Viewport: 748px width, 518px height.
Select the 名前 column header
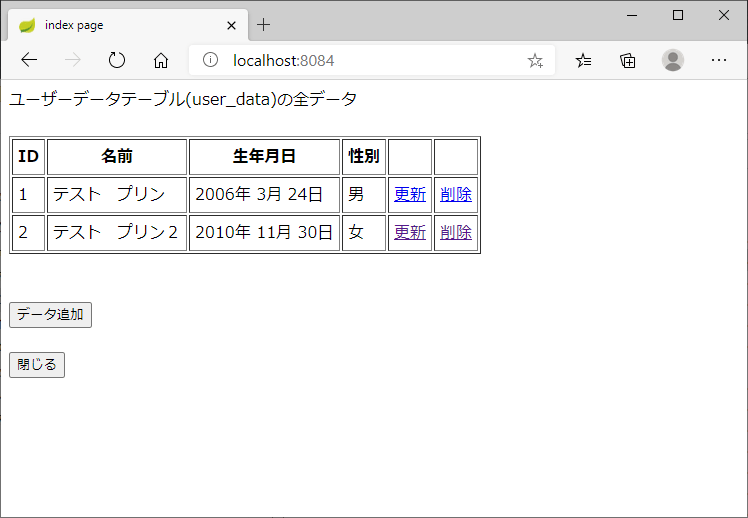pos(117,156)
